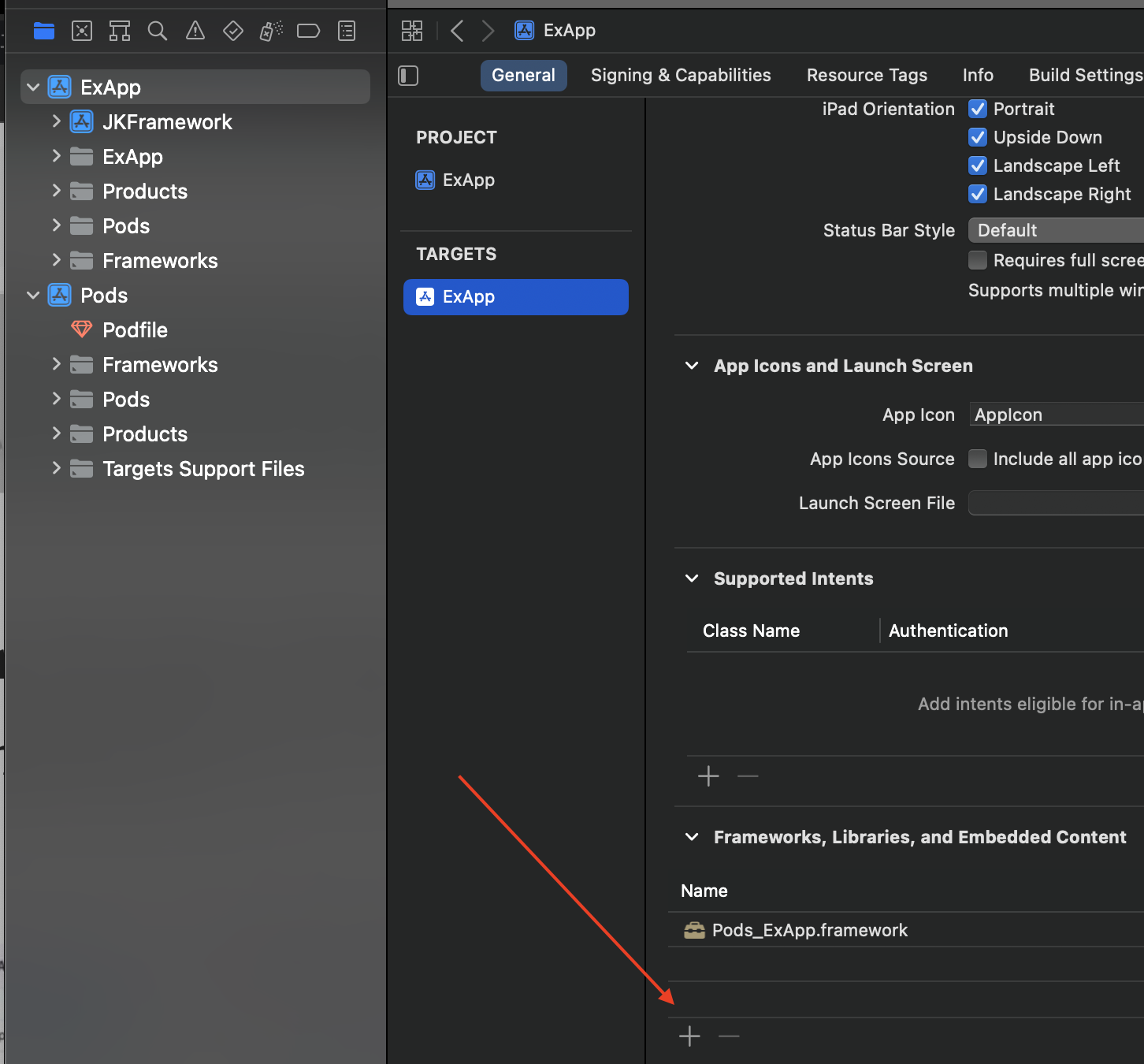Screen dimensions: 1144x1064
Task: Collapse the root ExApp project in navigator
Action: coord(33,87)
